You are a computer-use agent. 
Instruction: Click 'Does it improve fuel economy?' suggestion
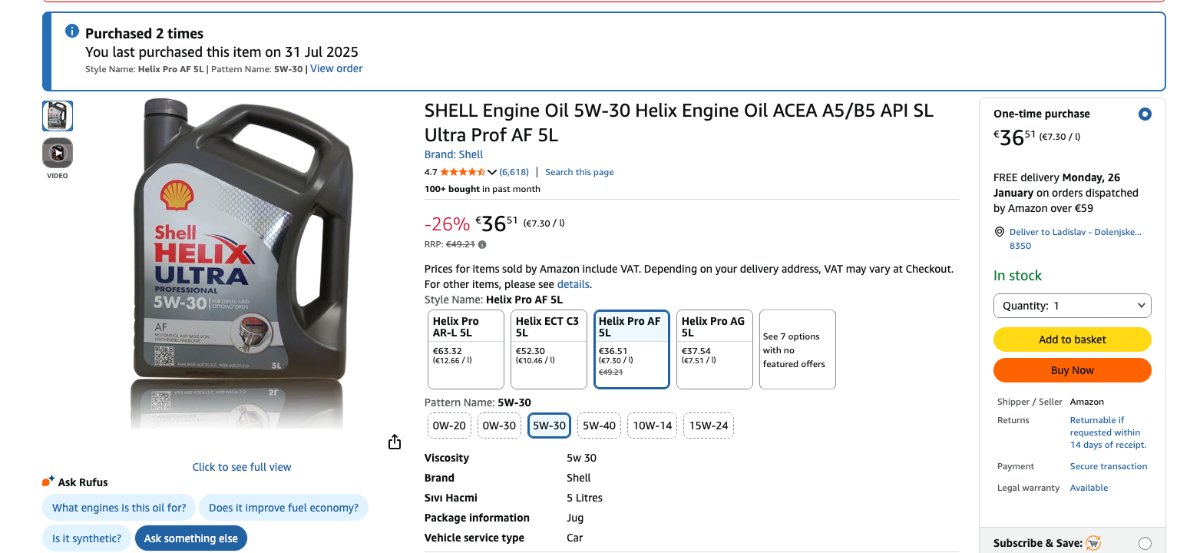(283, 507)
